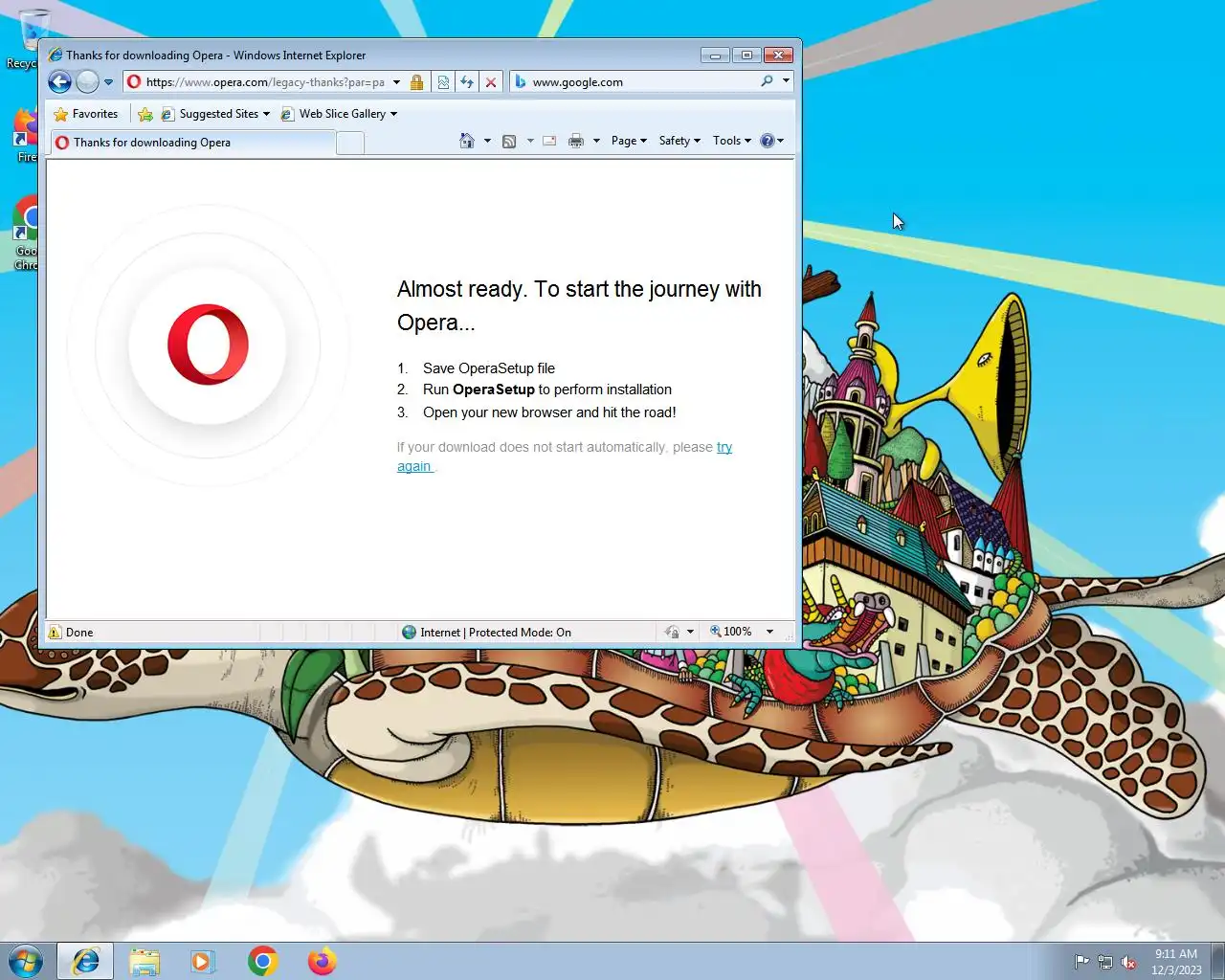Open the Help question mark menu
The height and width of the screenshot is (980, 1225).
pyautogui.click(x=771, y=141)
